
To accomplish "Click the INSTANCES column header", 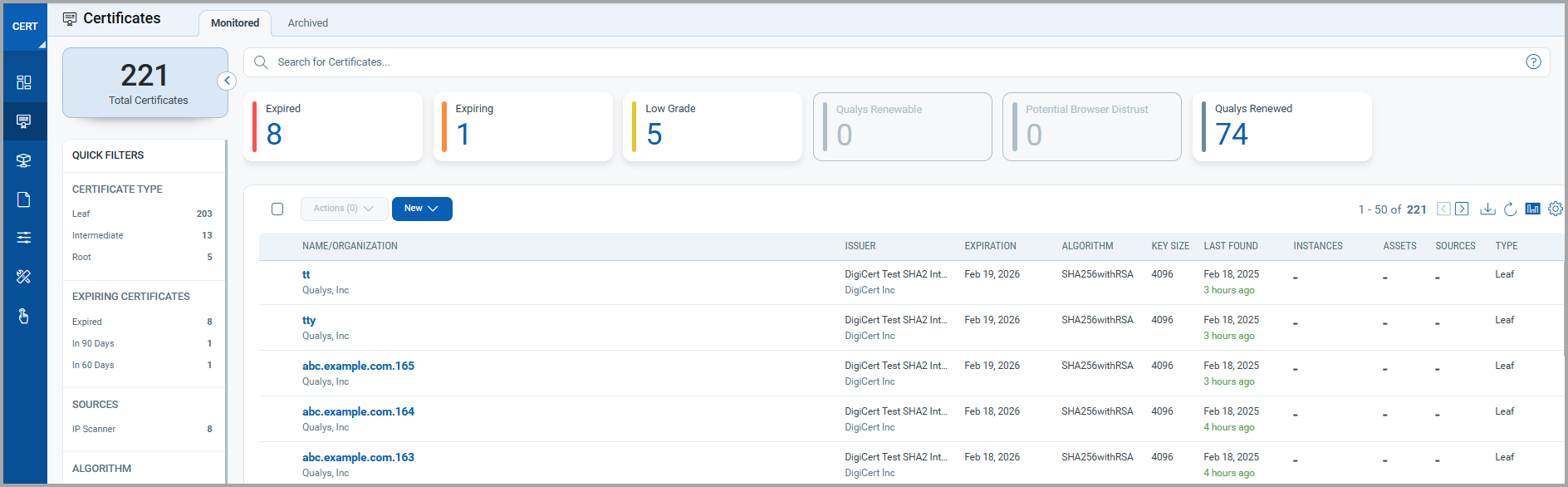I will coord(1318,246).
